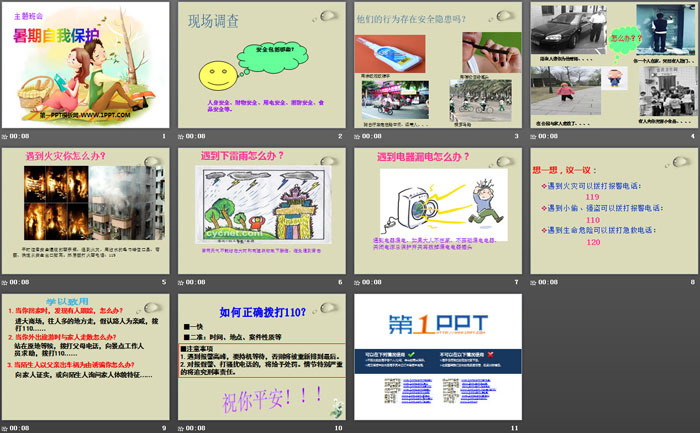Select slide 4 thumbnail with black car photo
This screenshot has width=700, height=433.
pyautogui.click(x=614, y=65)
